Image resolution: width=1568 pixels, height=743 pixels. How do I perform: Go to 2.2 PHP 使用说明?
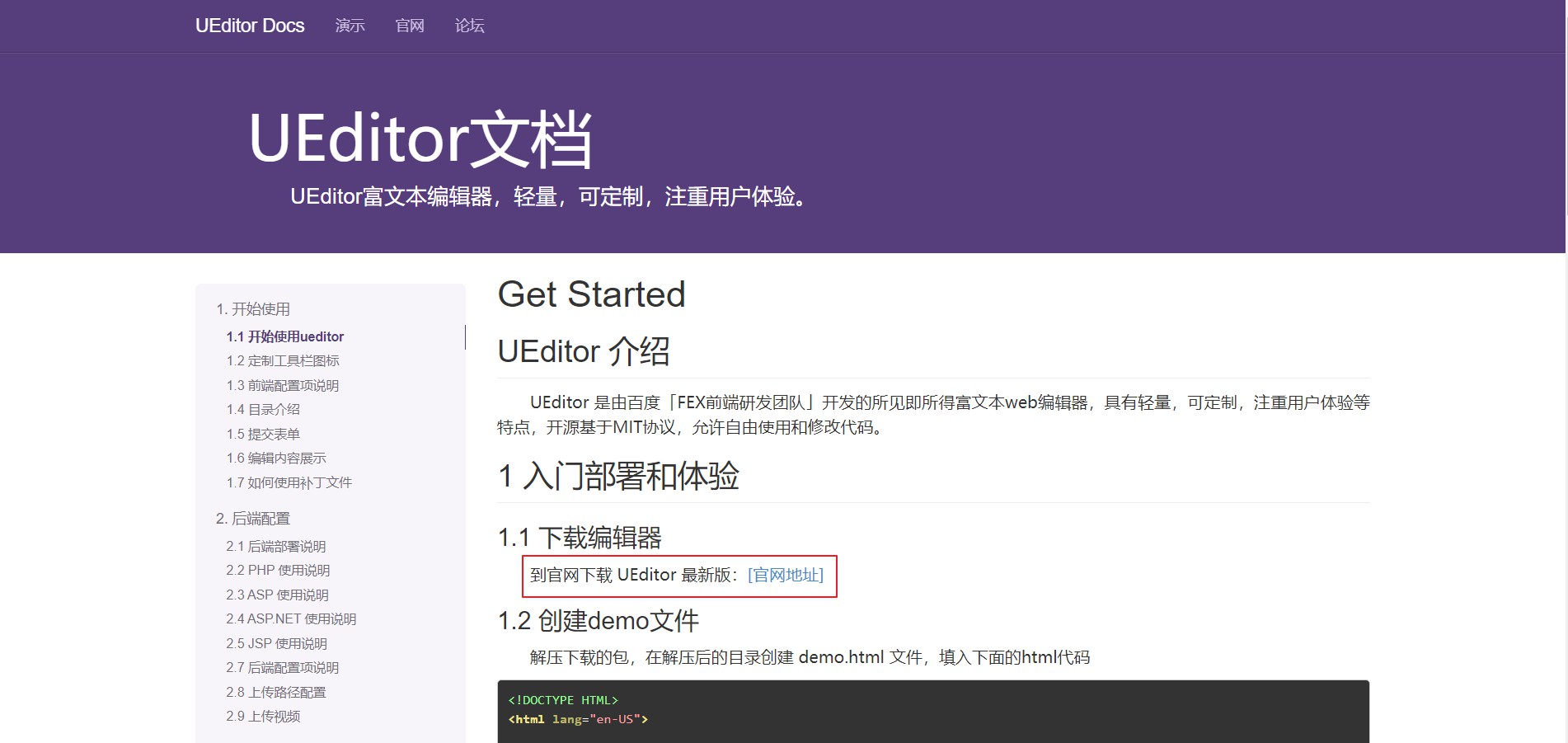tap(278, 570)
